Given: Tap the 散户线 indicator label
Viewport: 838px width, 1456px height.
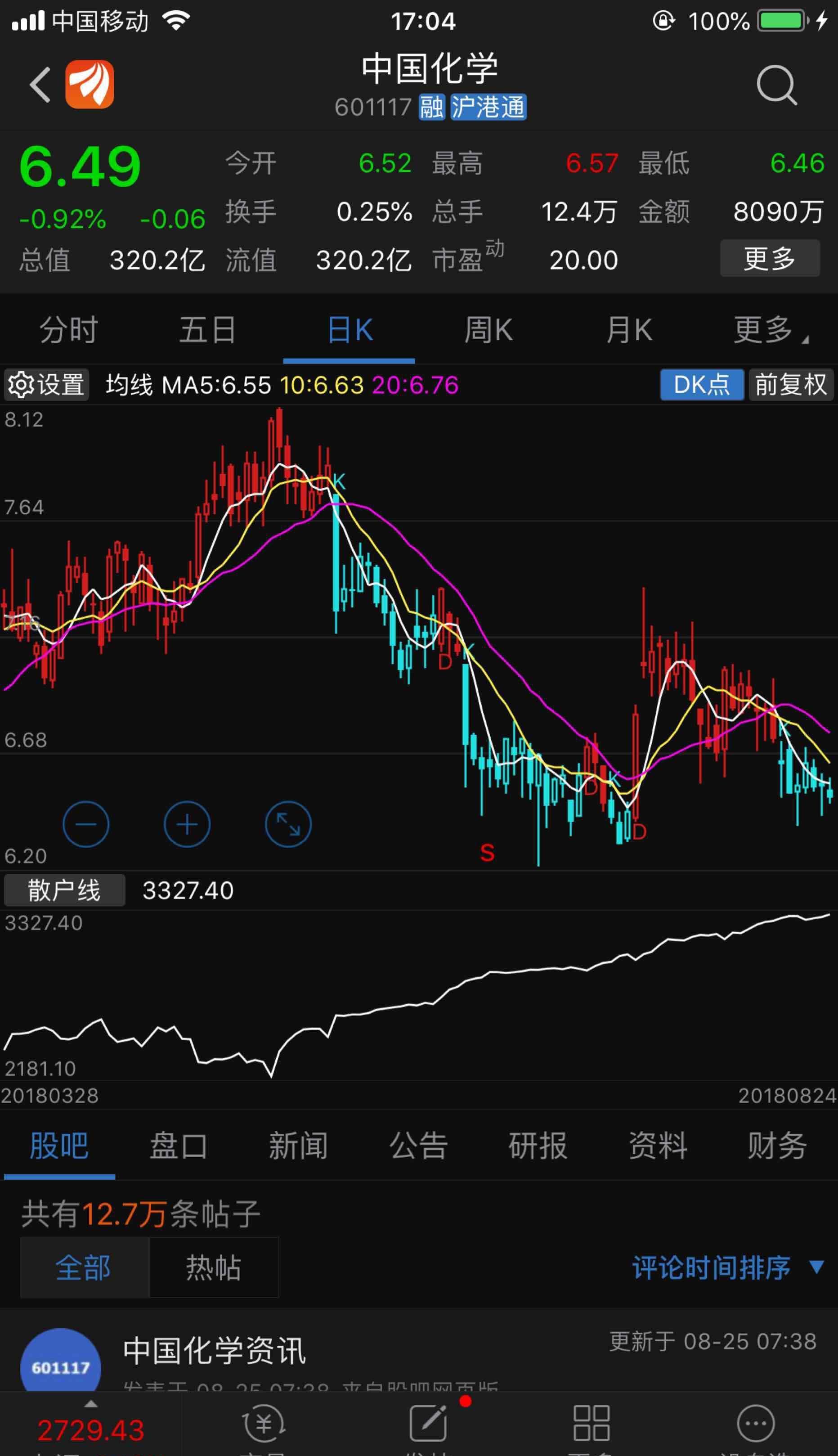Looking at the screenshot, I should (64, 890).
